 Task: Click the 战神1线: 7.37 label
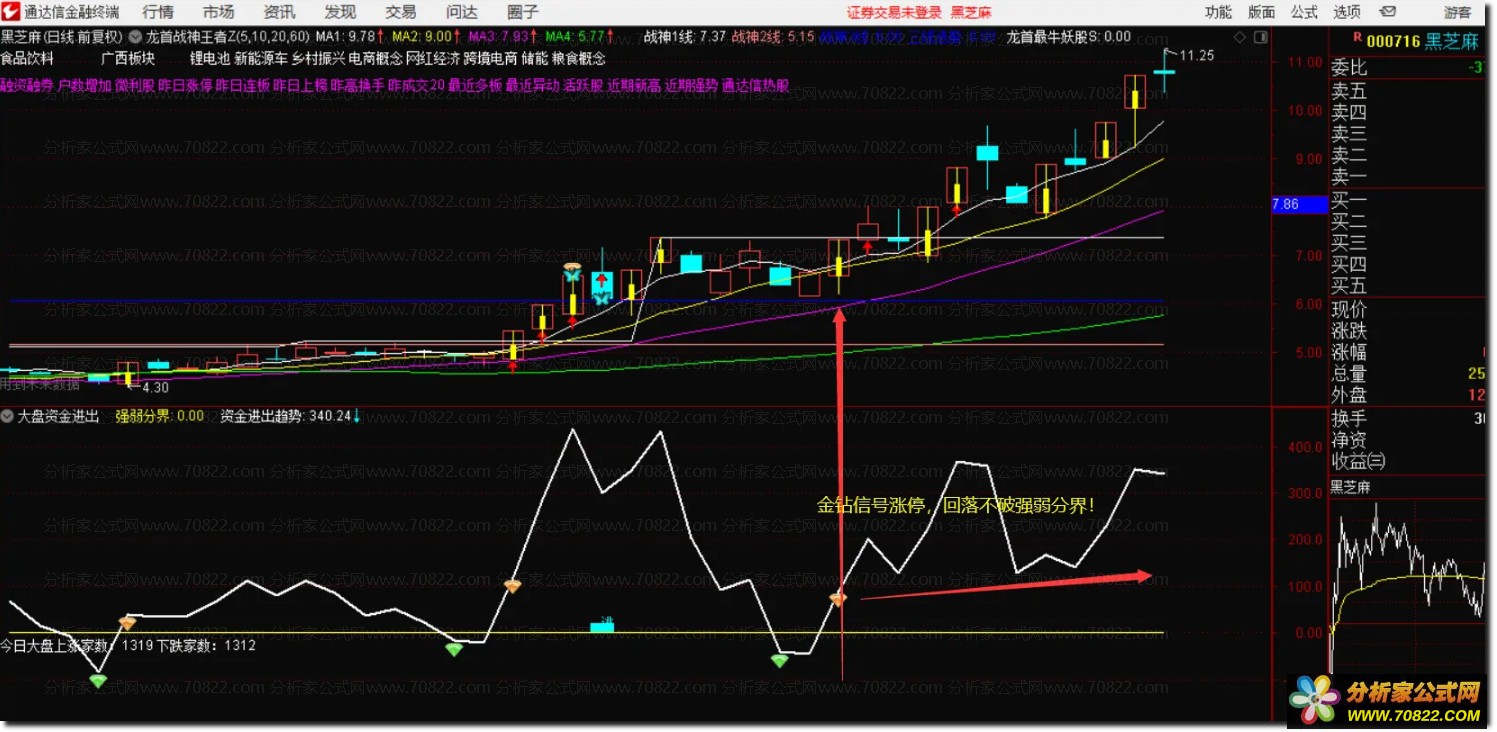[684, 37]
